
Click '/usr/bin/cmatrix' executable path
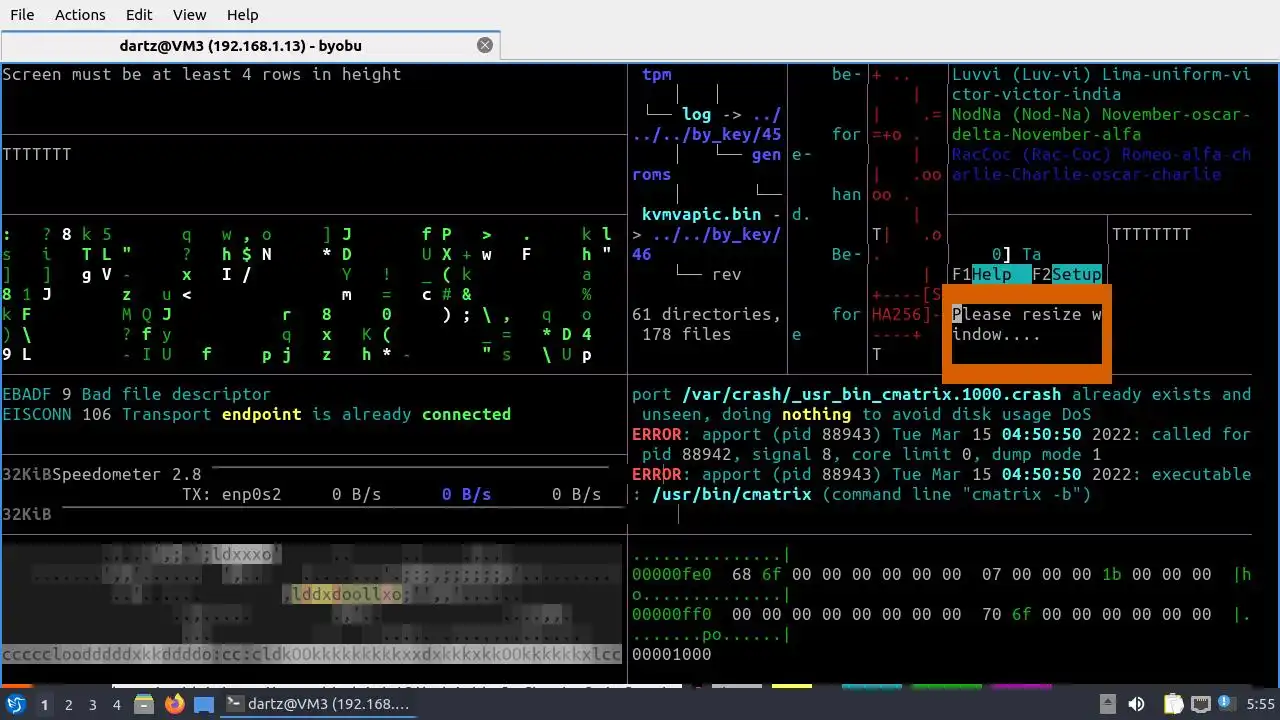(731, 494)
